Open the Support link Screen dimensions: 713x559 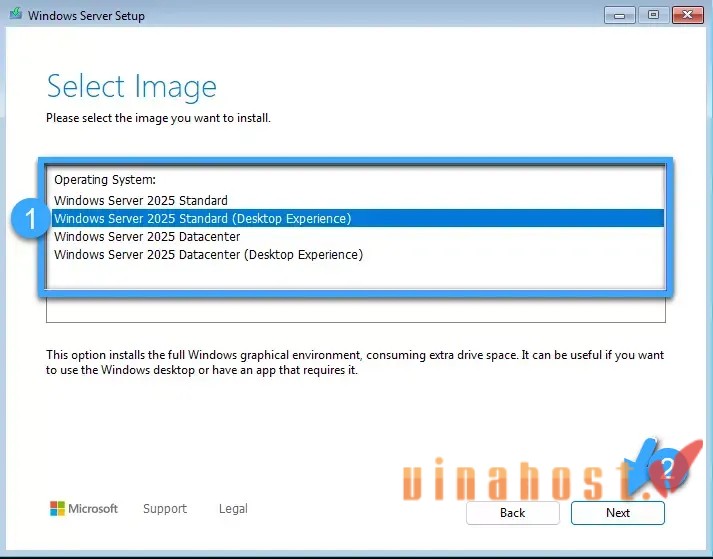(x=165, y=509)
